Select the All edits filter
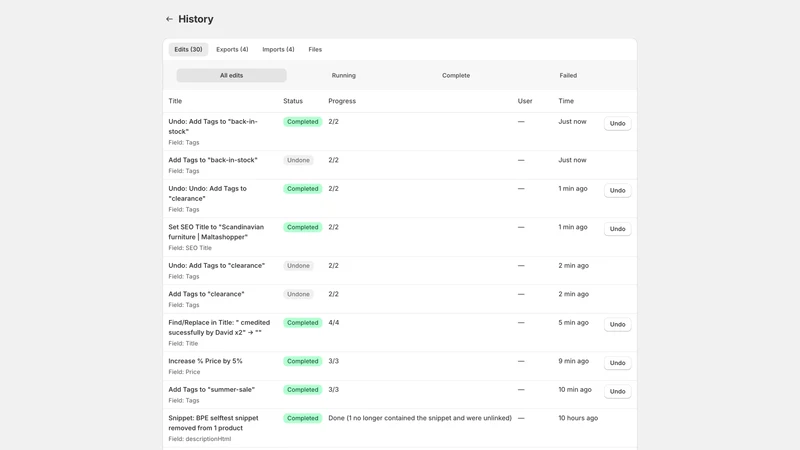 232,76
